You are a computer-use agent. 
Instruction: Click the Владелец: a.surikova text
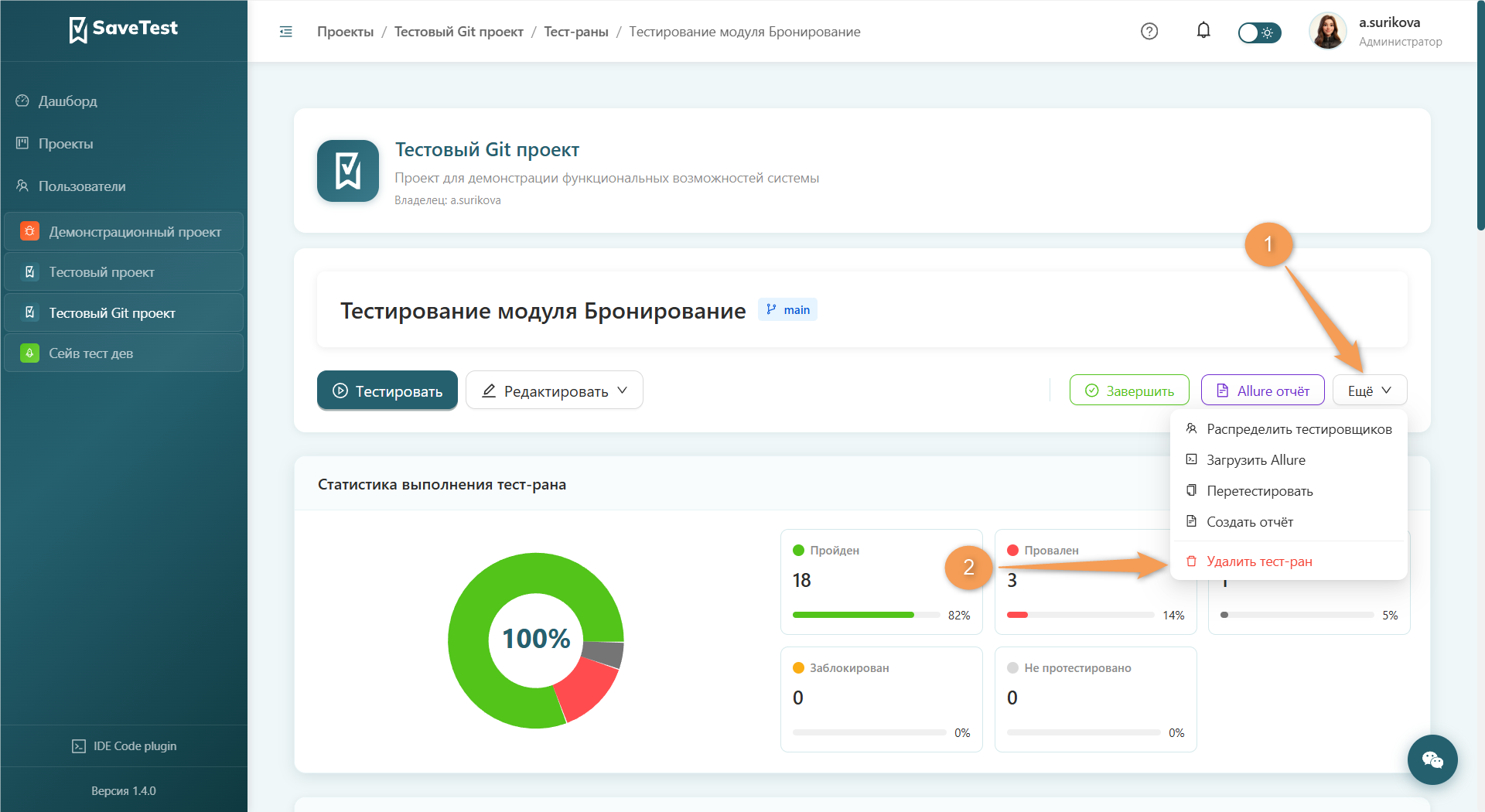[x=448, y=200]
